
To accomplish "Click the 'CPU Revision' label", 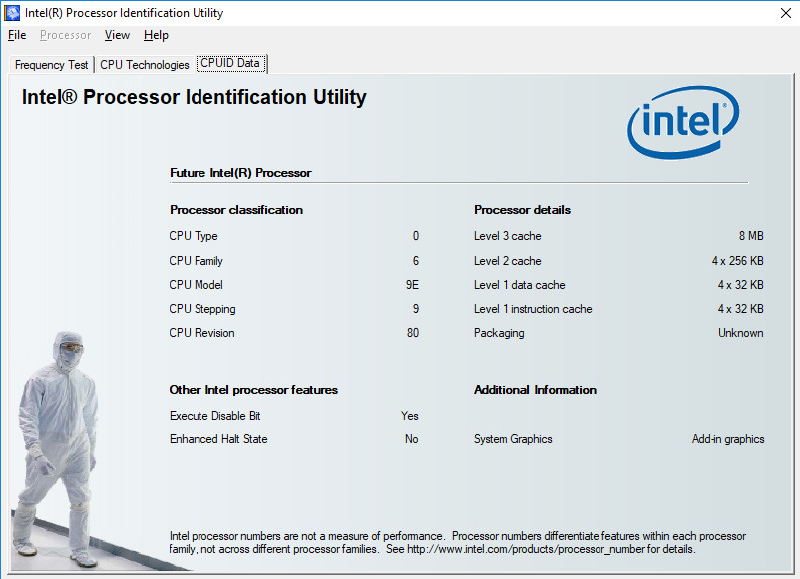I will pos(202,333).
